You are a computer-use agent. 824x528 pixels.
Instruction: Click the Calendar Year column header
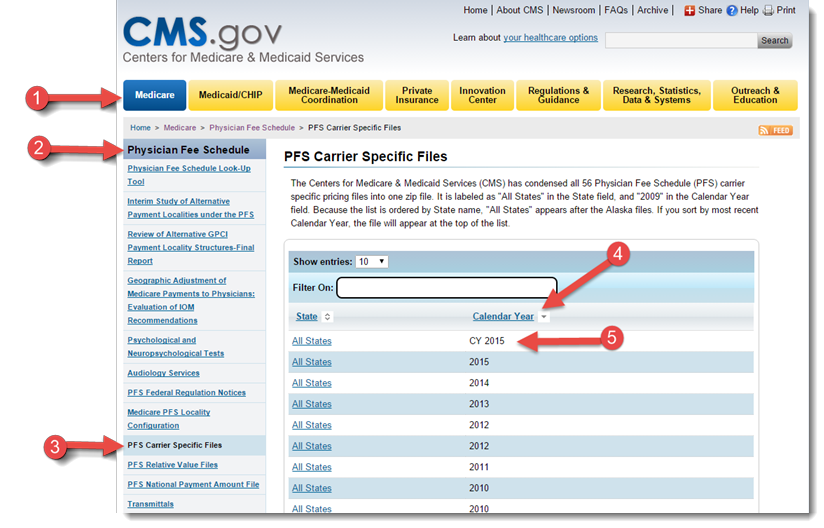[503, 316]
